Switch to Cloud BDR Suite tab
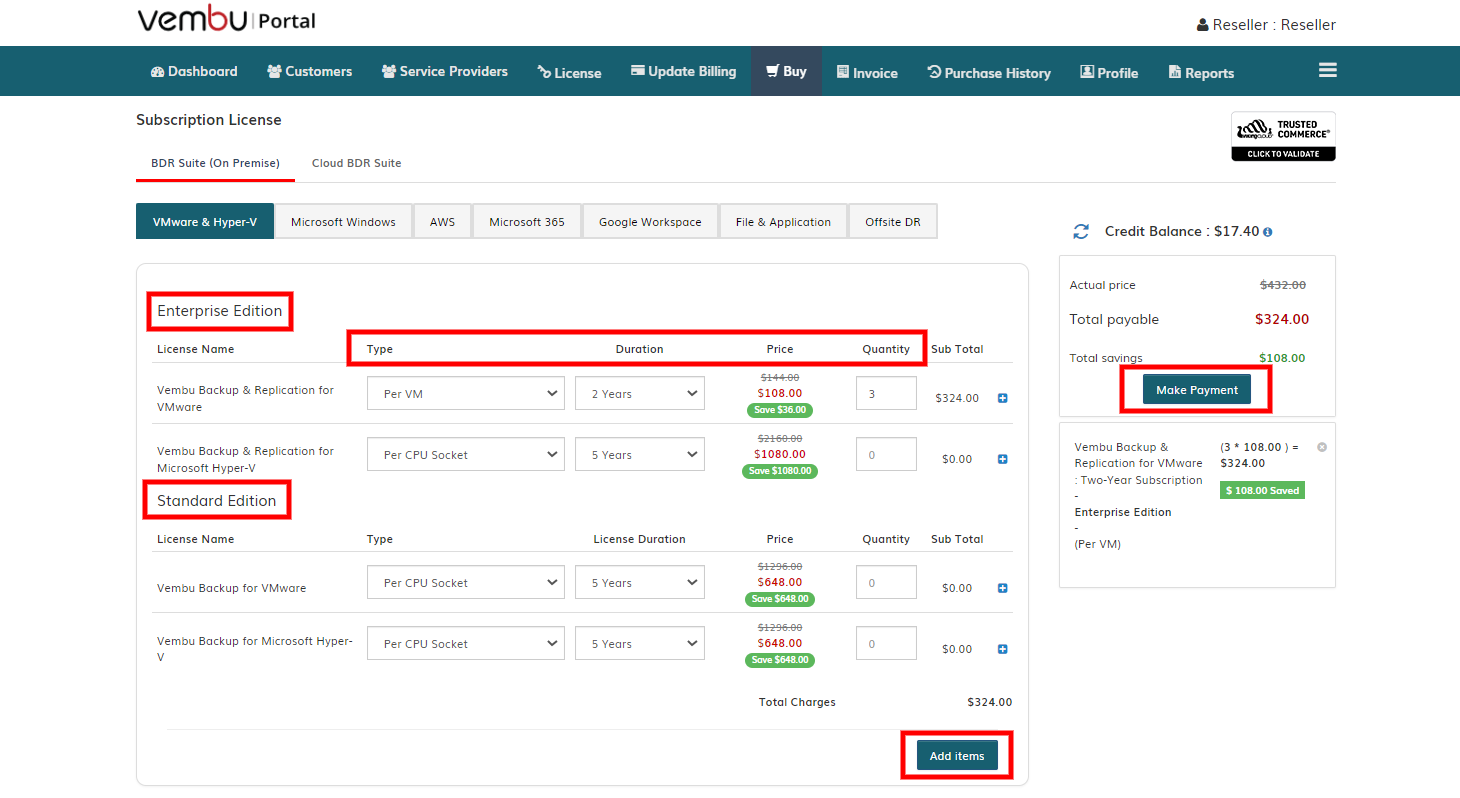Image resolution: width=1460 pixels, height=798 pixels. (x=356, y=163)
